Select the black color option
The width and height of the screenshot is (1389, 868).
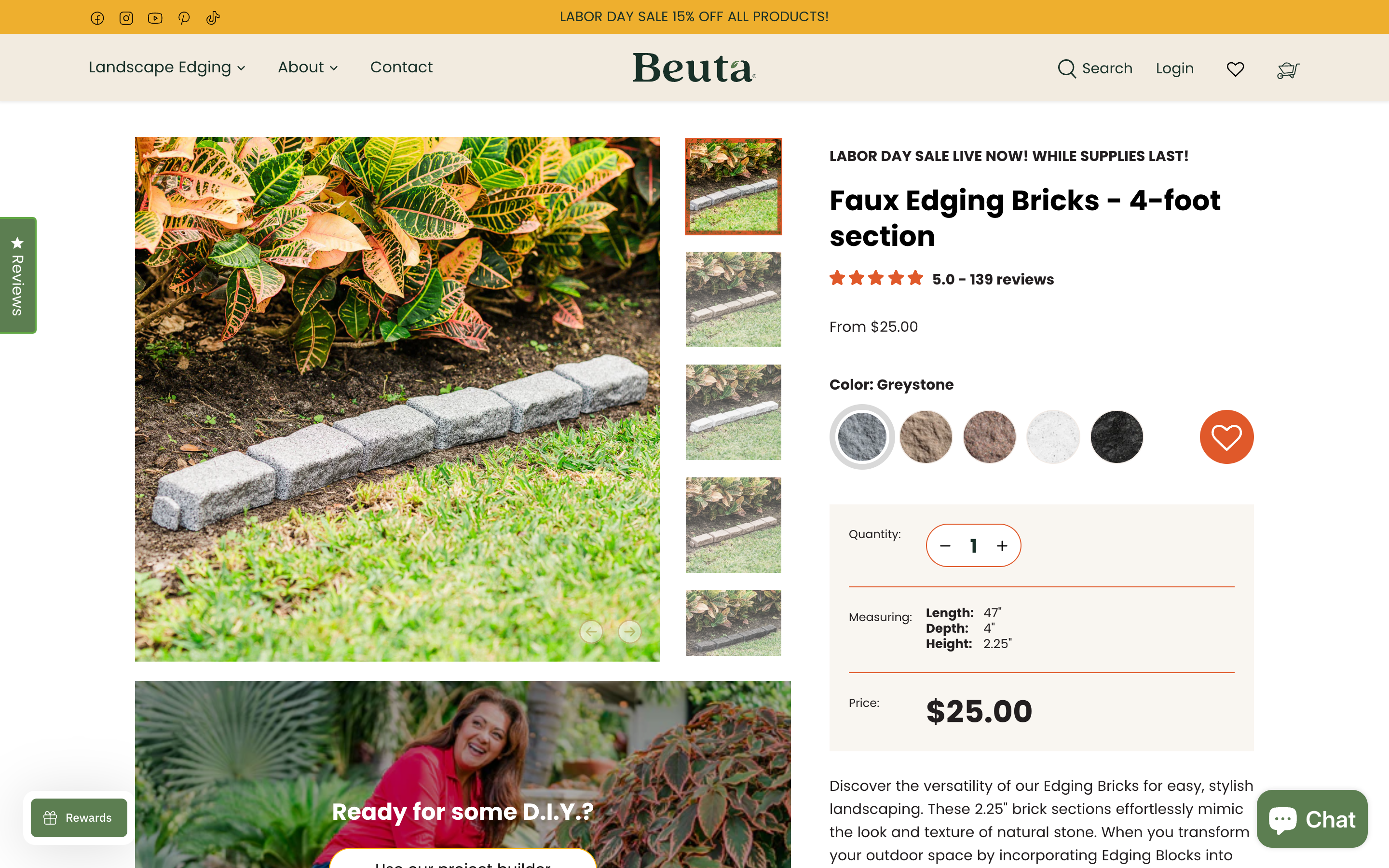(x=1117, y=437)
